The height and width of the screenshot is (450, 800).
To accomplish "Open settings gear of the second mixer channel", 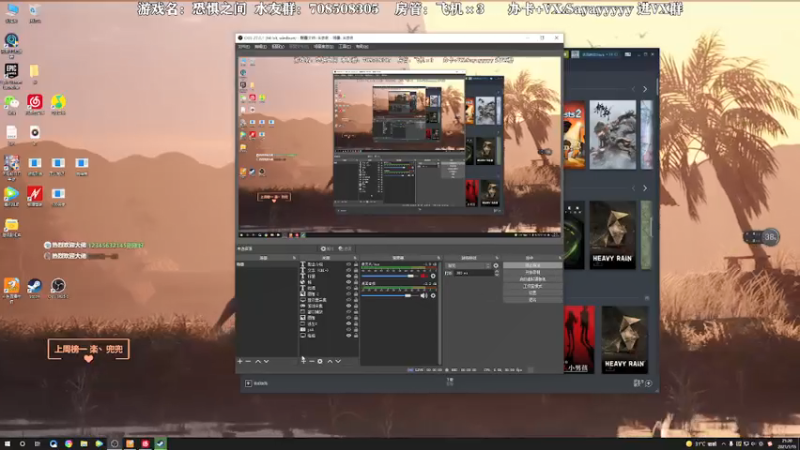I will [433, 295].
